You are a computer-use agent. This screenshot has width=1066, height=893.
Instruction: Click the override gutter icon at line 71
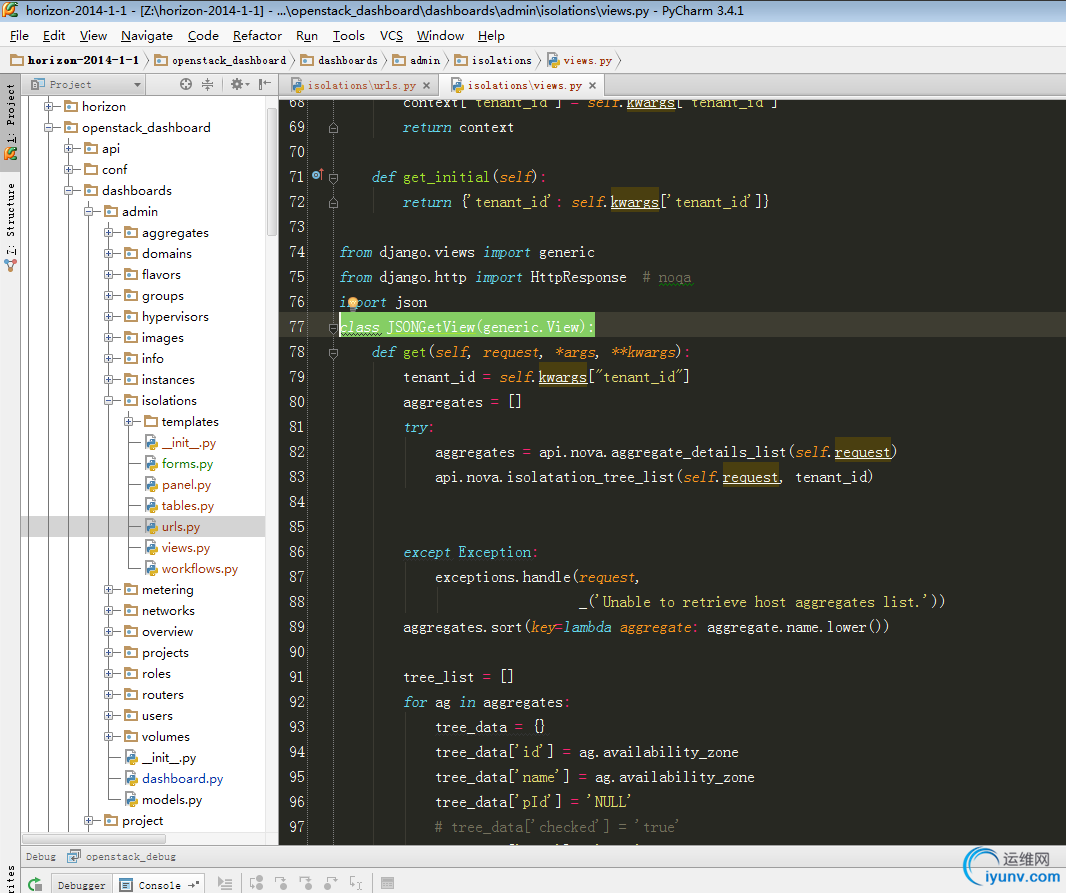[x=317, y=176]
